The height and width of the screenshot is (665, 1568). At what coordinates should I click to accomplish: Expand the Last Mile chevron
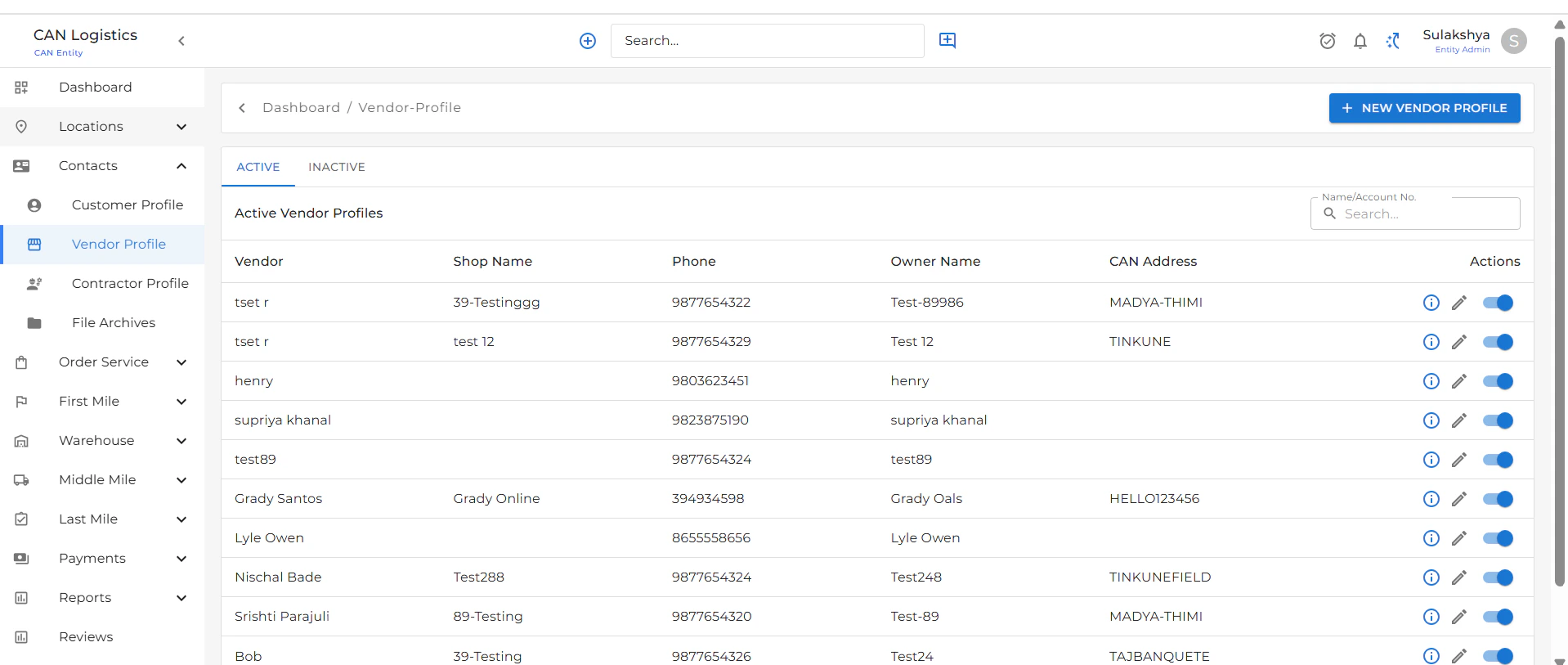coord(181,519)
